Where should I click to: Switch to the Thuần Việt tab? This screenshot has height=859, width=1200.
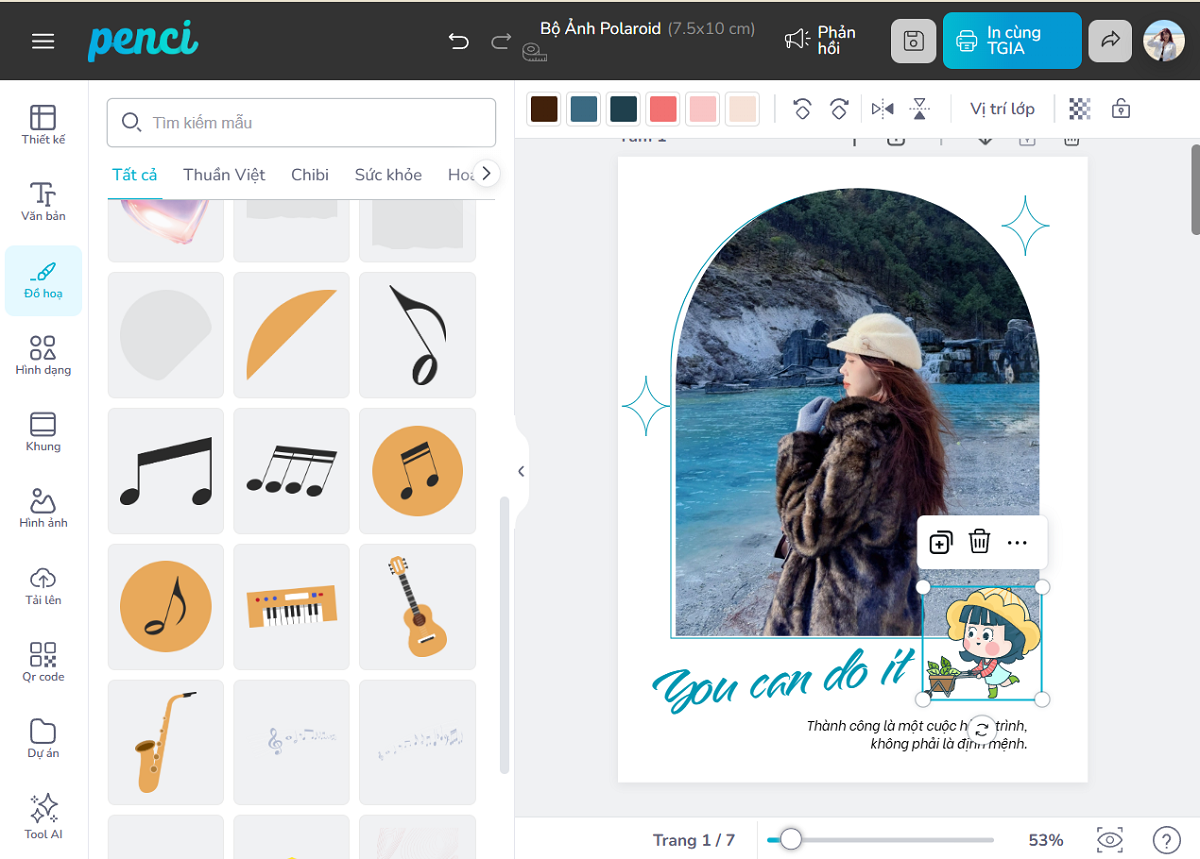(x=224, y=175)
